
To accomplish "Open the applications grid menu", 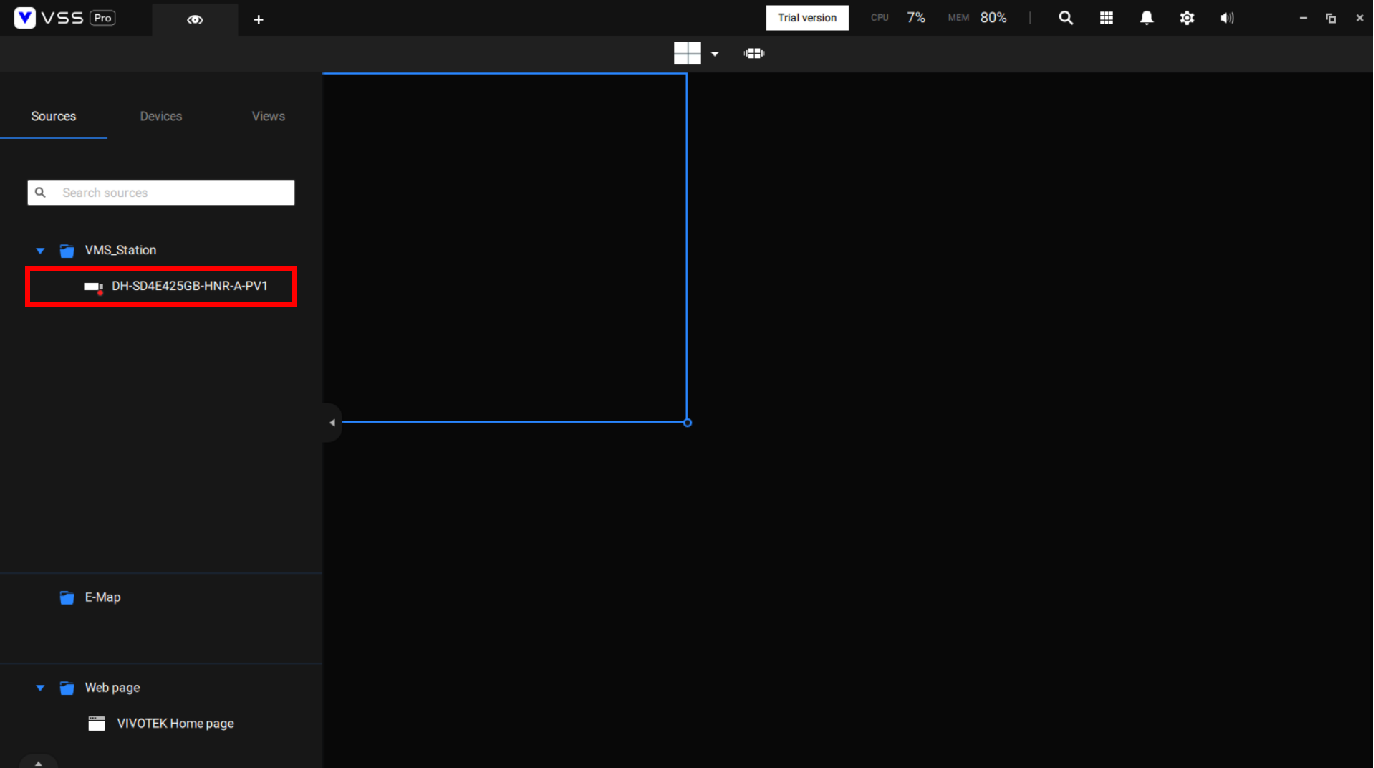I will point(1106,18).
